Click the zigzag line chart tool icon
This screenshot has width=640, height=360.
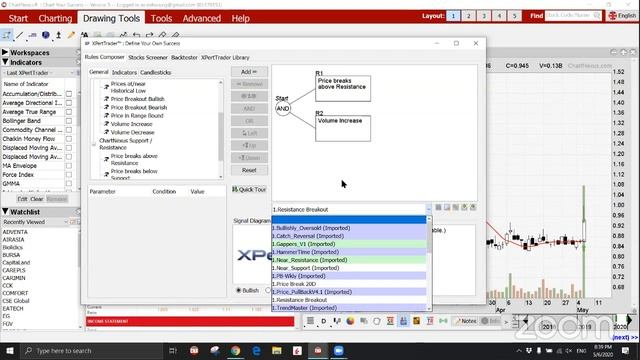pyautogui.click(x=123, y=36)
